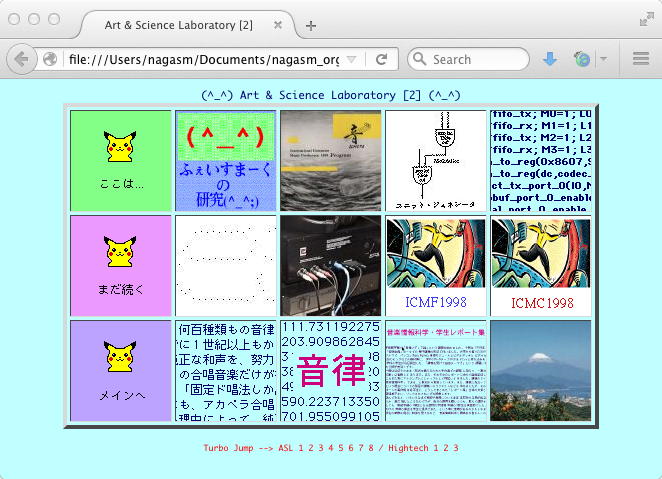Jump to ASL page 6 link

tap(351, 448)
